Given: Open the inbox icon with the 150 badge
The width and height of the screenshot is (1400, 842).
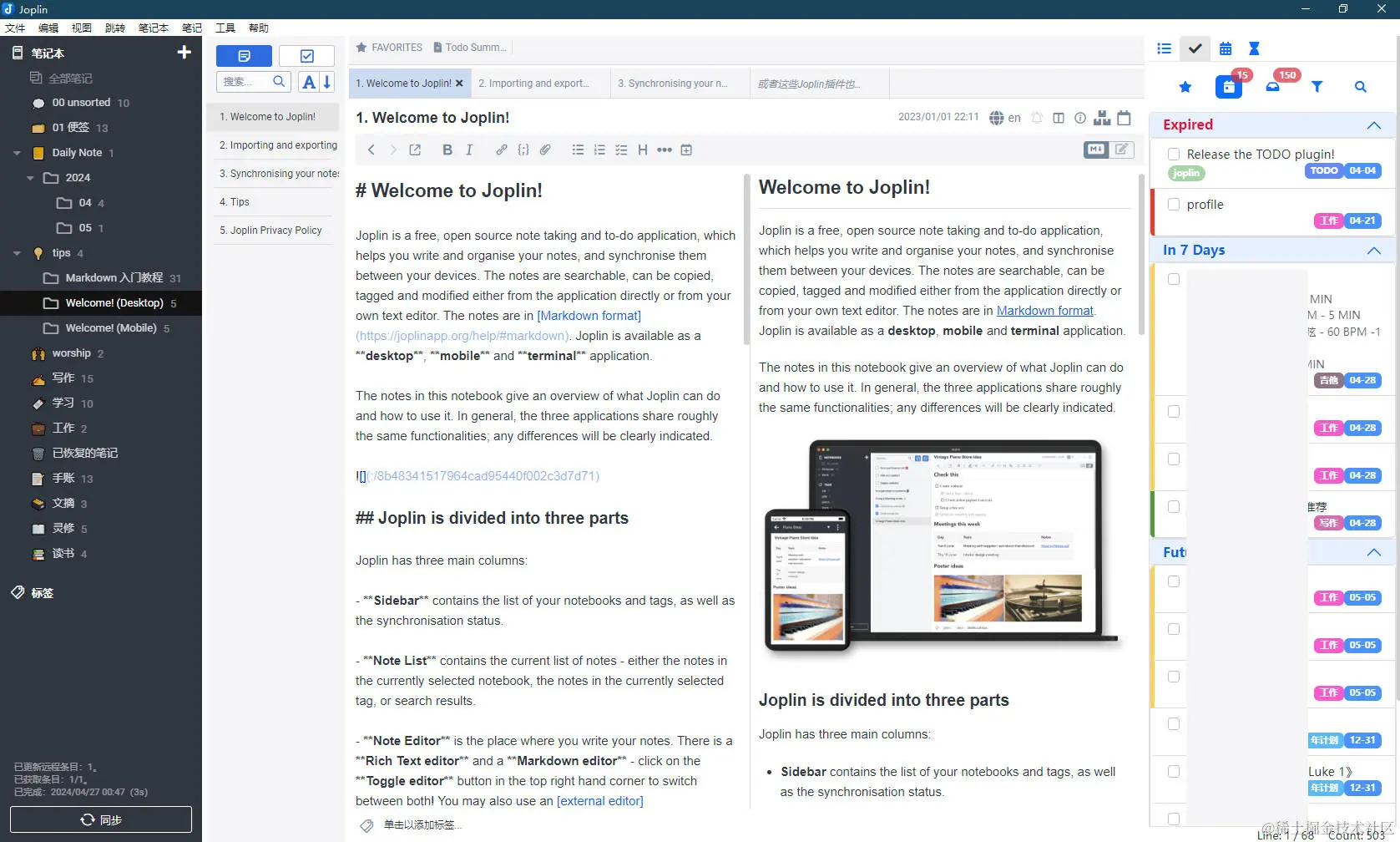Looking at the screenshot, I should tap(1273, 87).
